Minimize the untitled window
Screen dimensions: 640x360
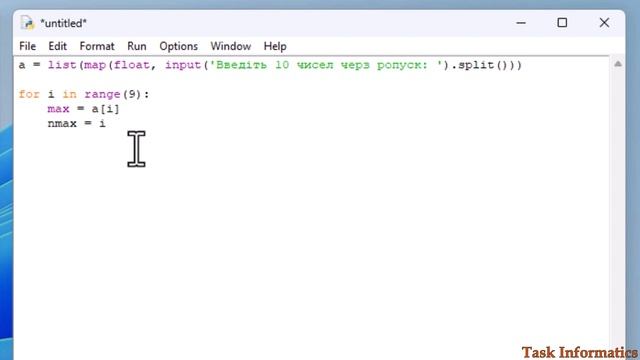[521, 23]
